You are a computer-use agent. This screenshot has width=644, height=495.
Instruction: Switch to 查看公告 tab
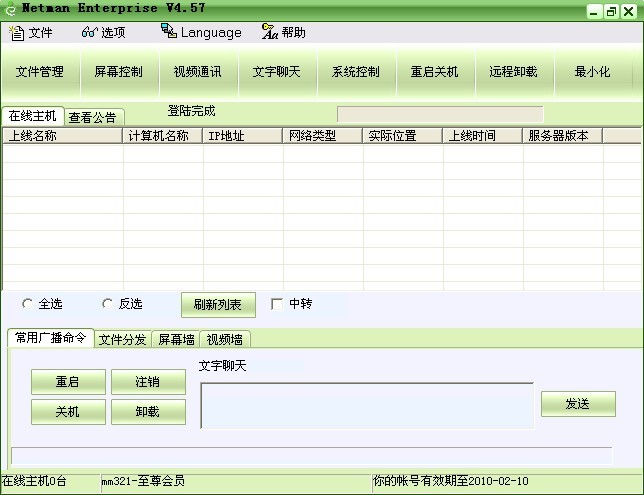point(93,117)
